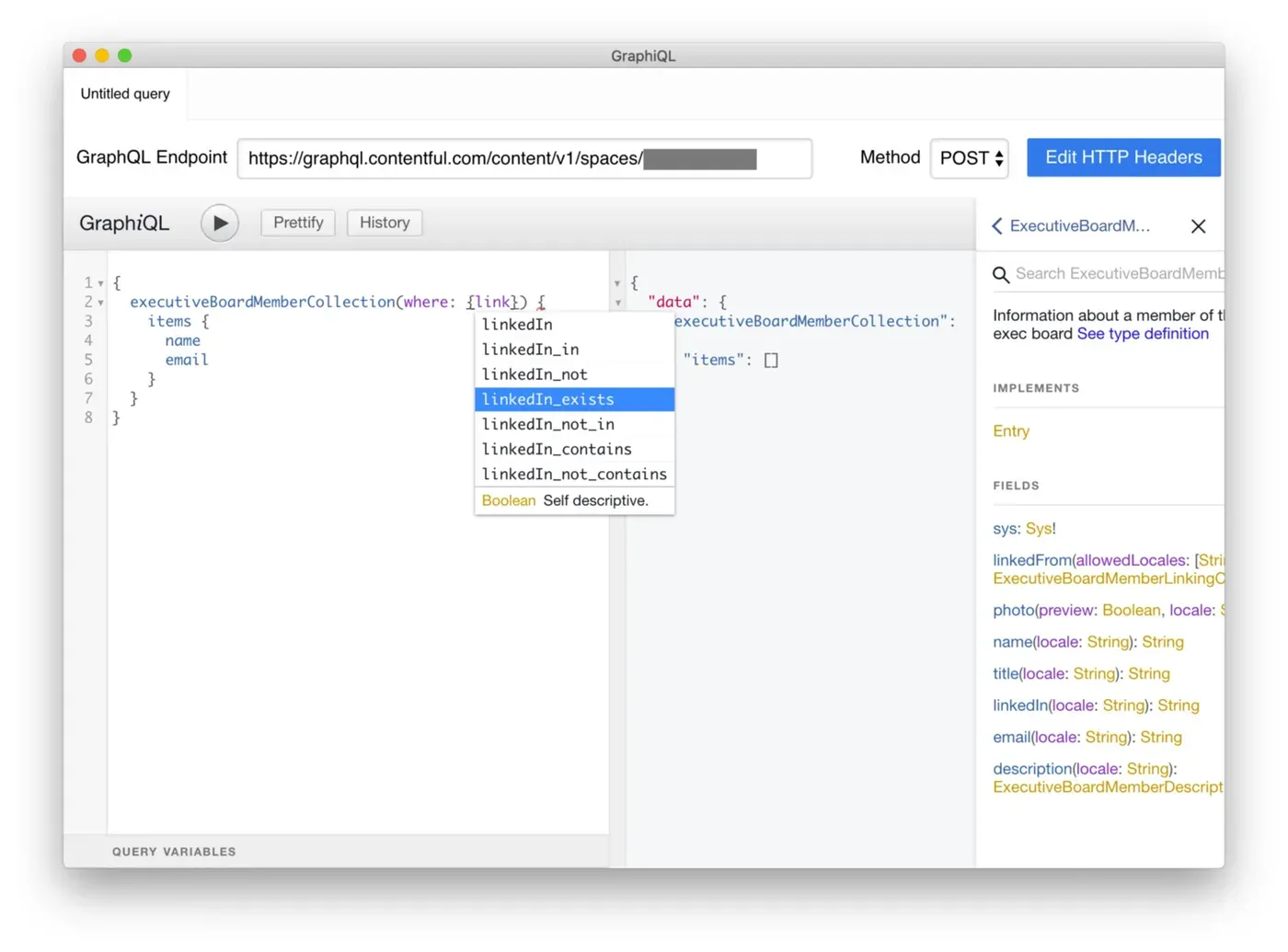Select linkedIn_exists from the autocomplete list
Screen dimensions: 1288x952
pos(547,399)
